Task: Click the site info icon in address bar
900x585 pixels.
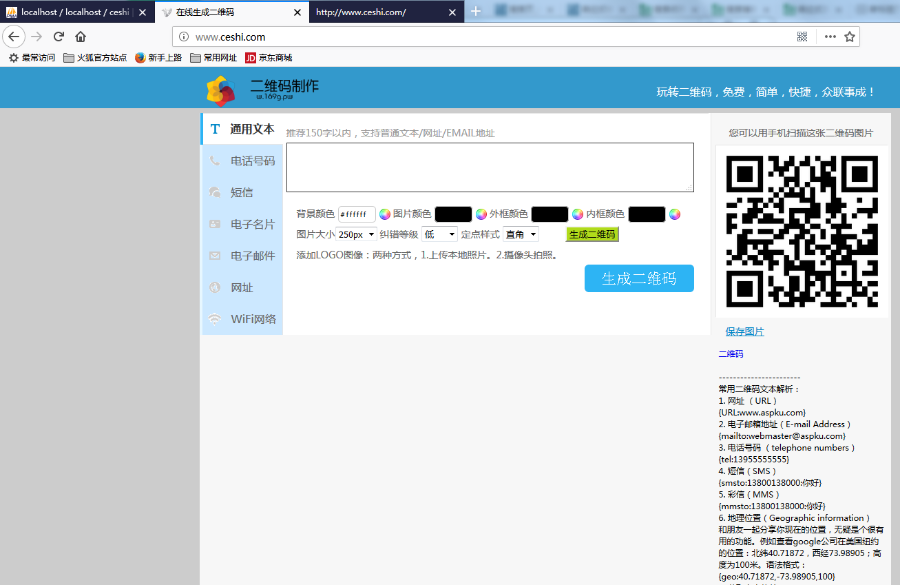Action: coord(184,37)
